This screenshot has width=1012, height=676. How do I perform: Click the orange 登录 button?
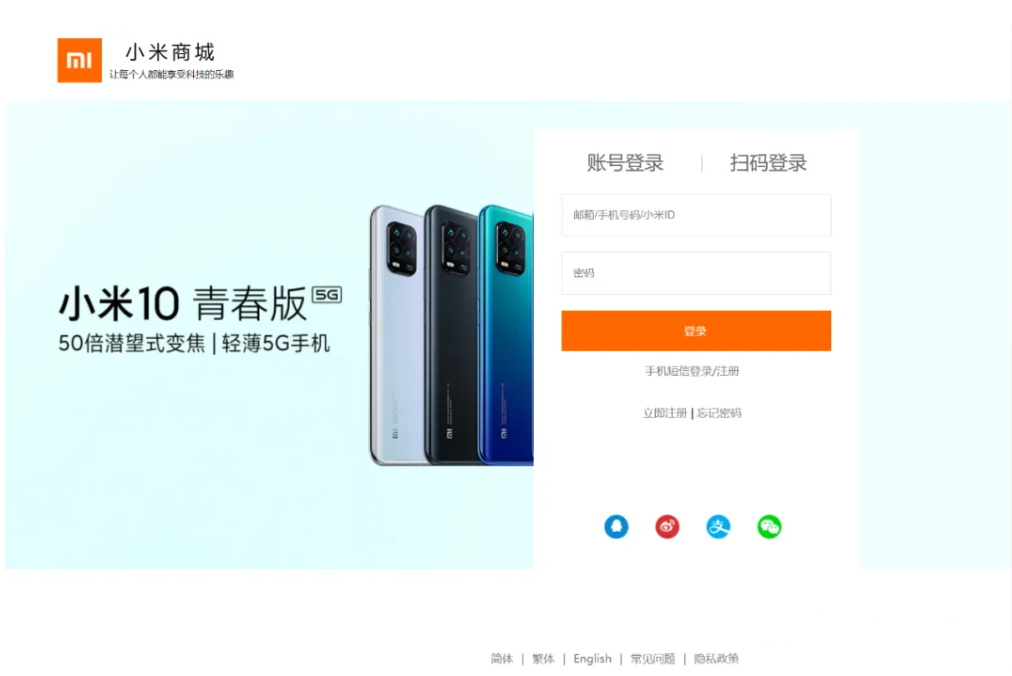pos(696,331)
